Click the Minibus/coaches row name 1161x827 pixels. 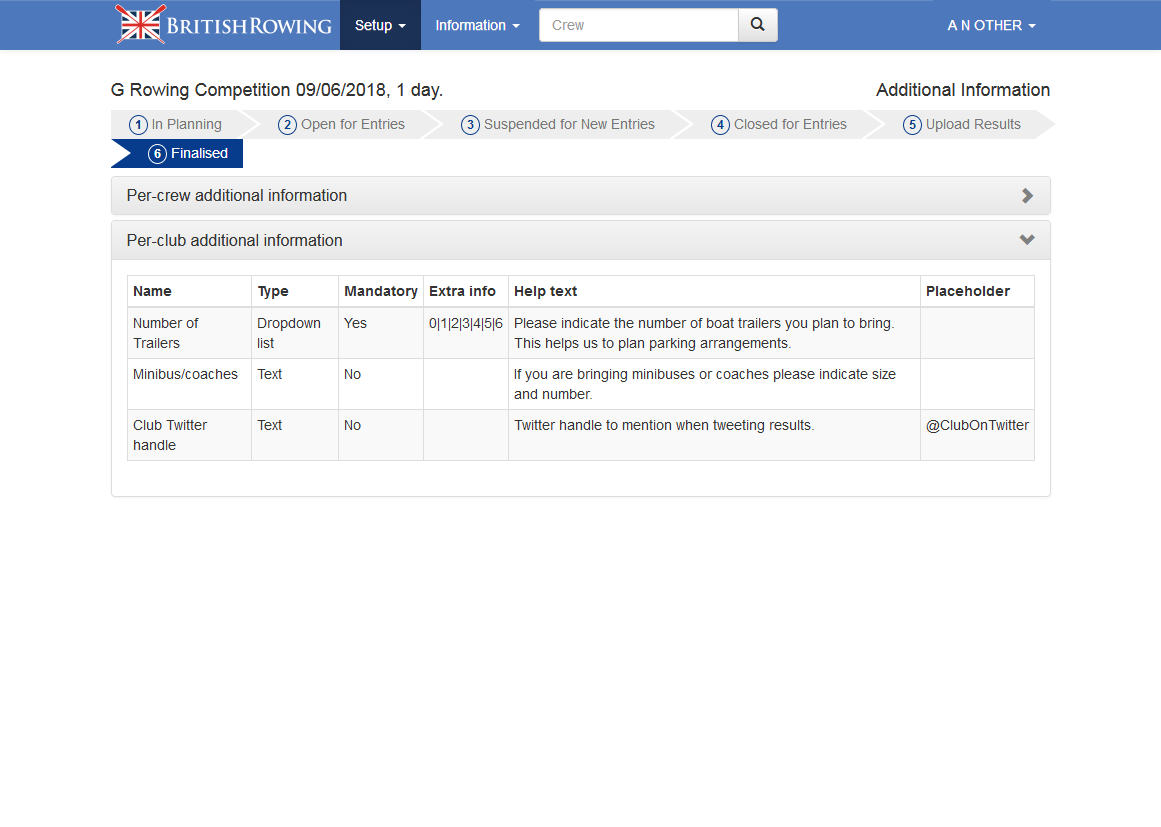[x=186, y=374]
